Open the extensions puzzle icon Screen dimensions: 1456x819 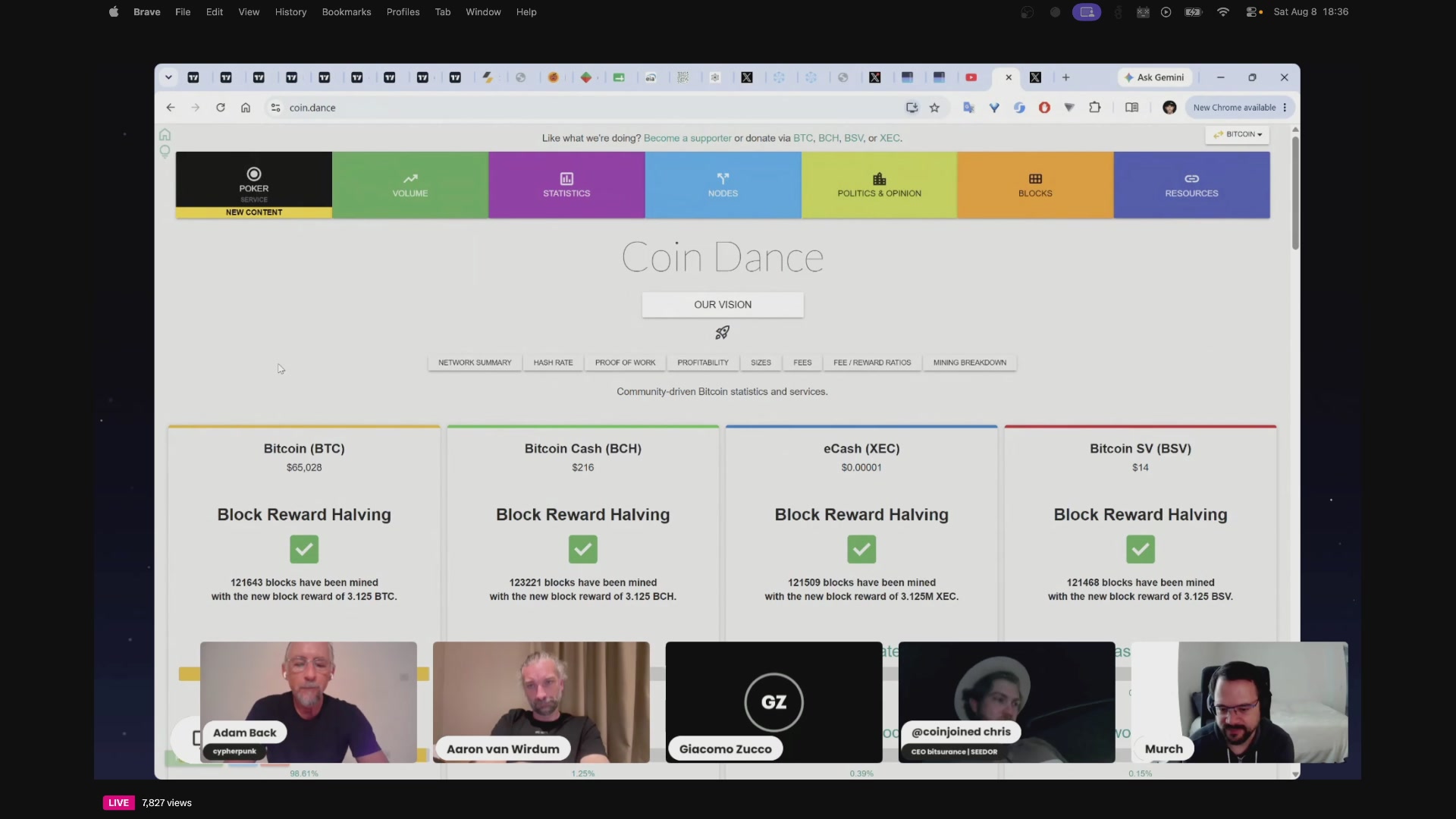[x=1094, y=108]
